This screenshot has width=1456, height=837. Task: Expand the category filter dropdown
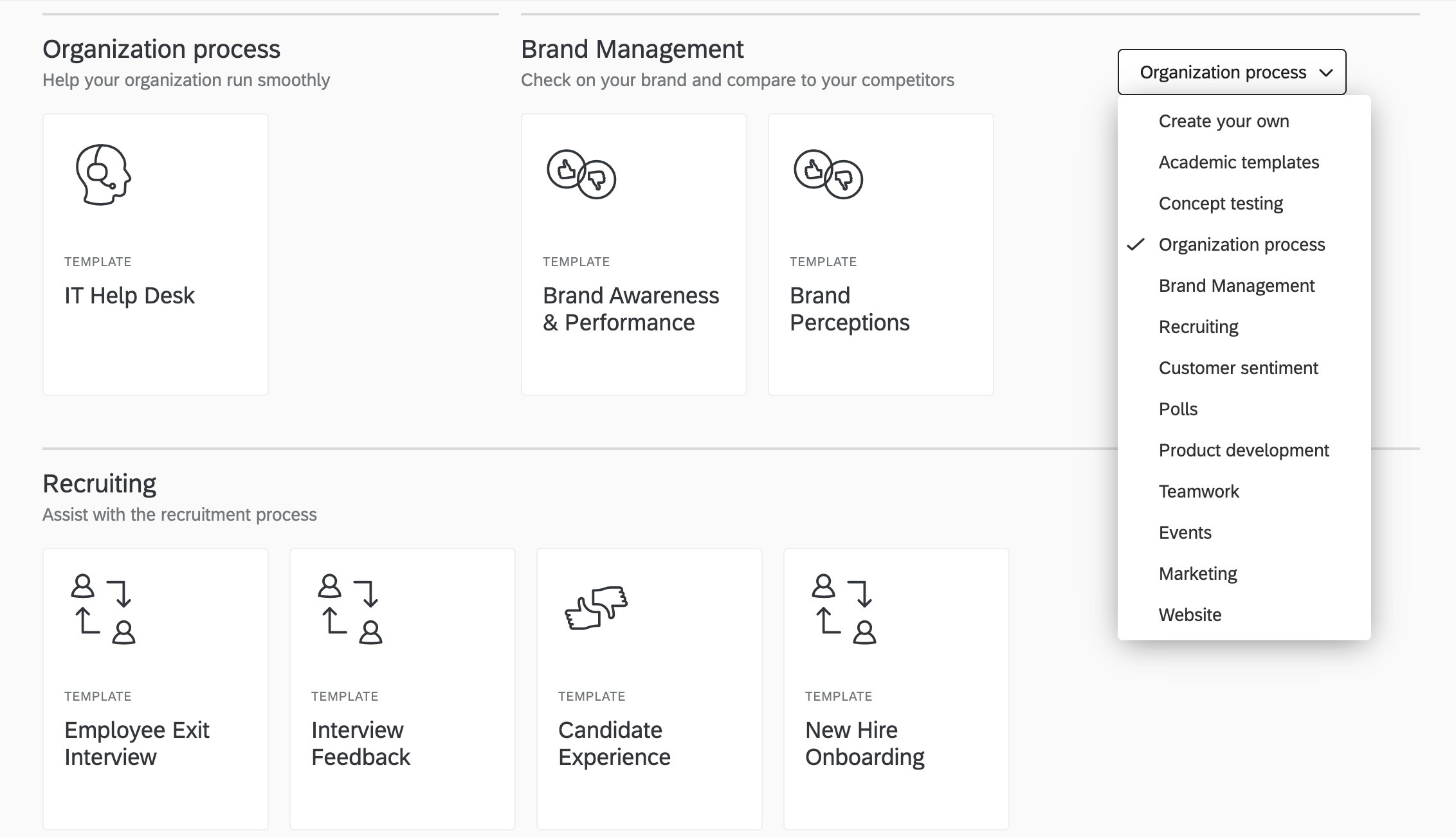coord(1232,72)
